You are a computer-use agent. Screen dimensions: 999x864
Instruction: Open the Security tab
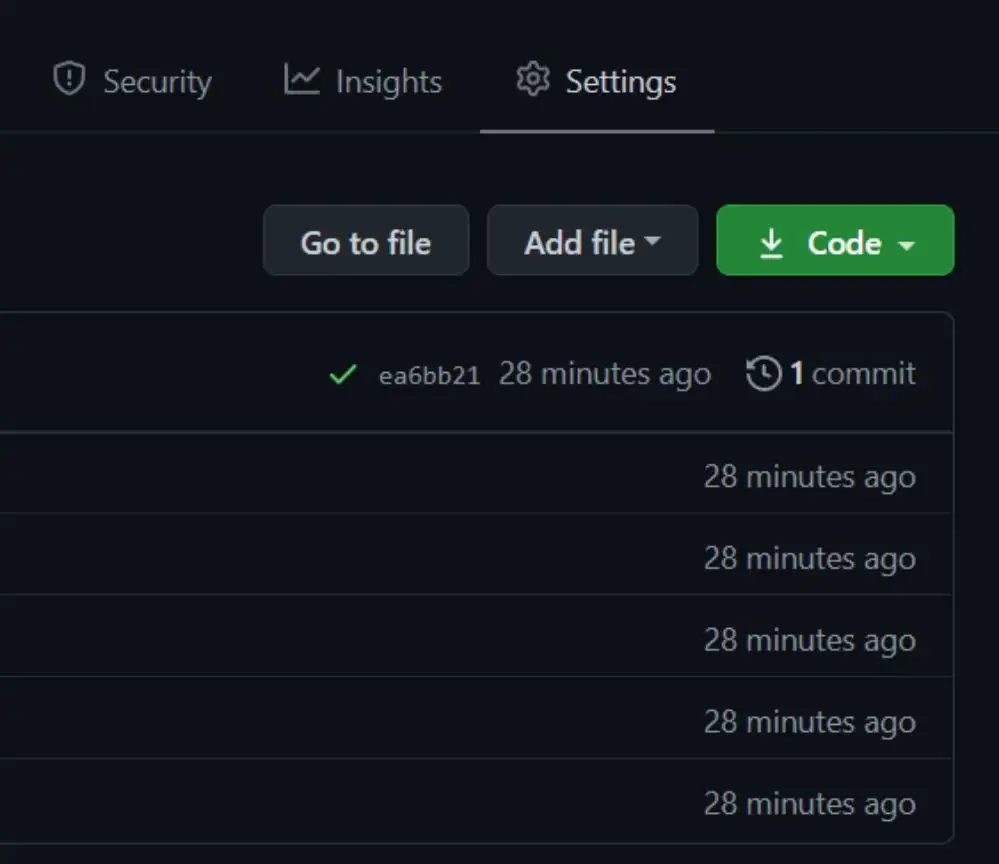tap(132, 80)
